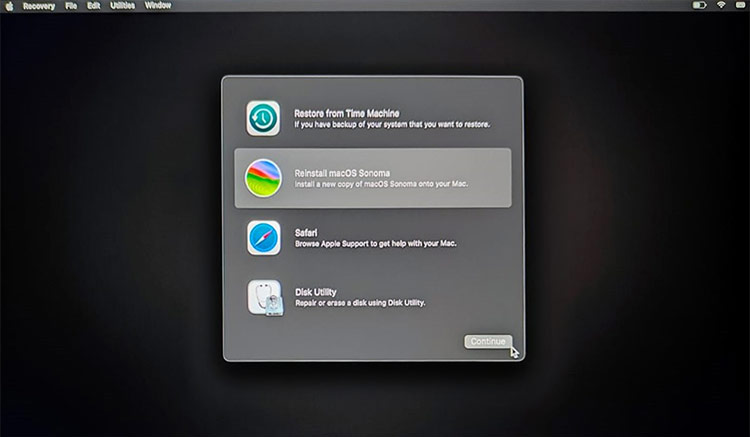Screen dimensions: 750x437
Task: Open the Edit menu
Action: pyautogui.click(x=93, y=6)
